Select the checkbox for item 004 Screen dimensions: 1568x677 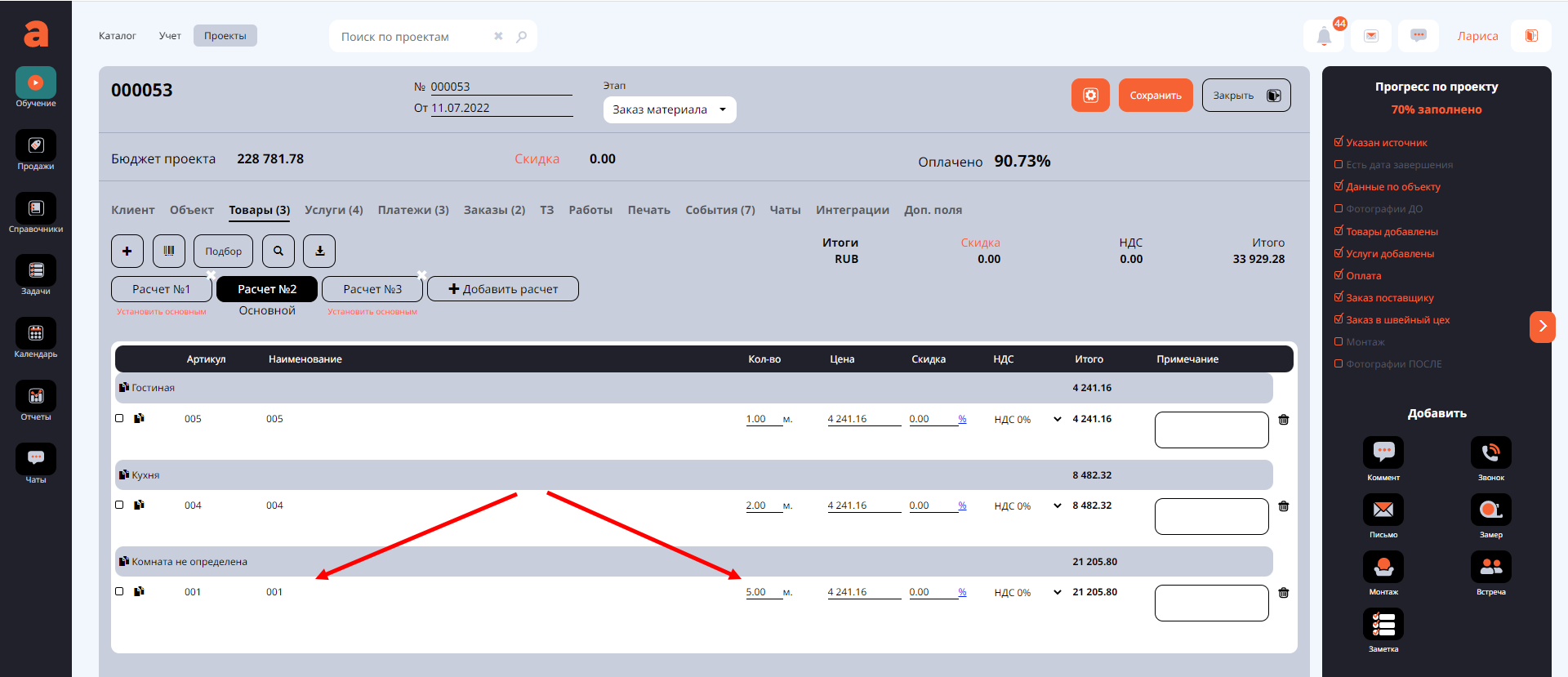coord(120,505)
